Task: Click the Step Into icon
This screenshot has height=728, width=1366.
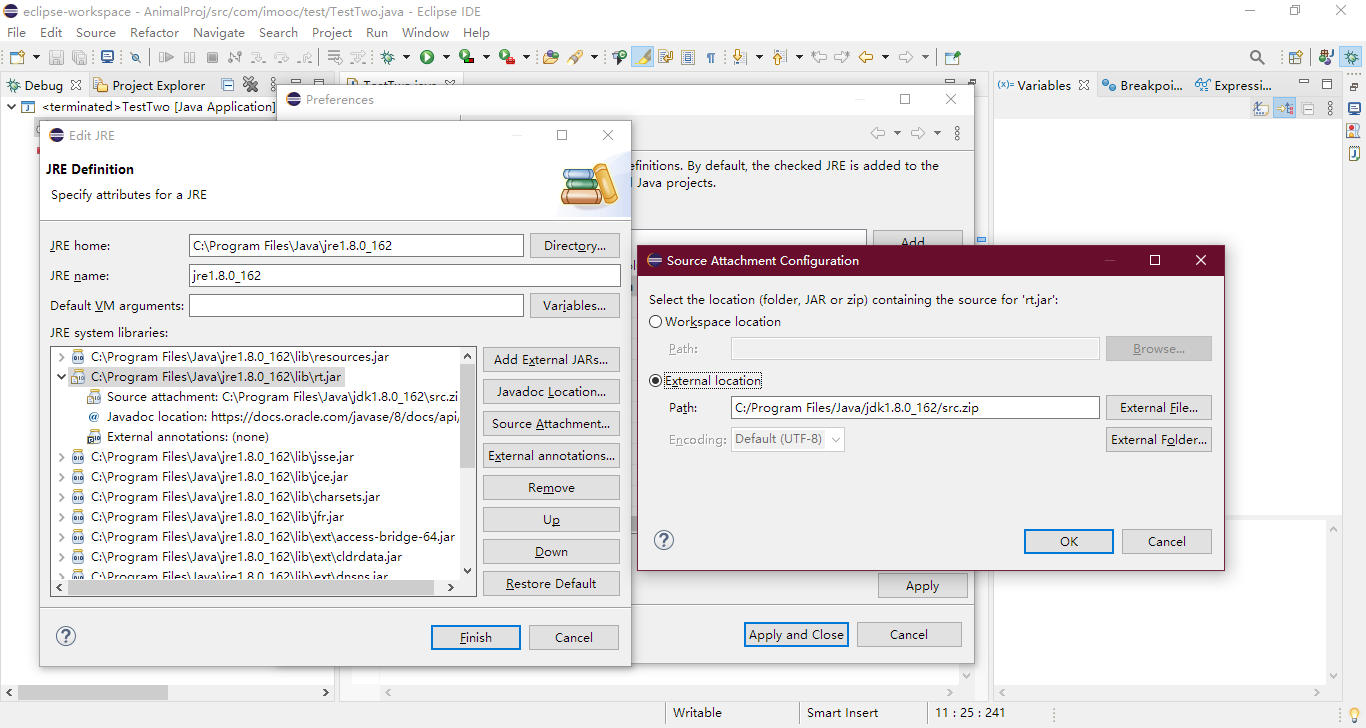Action: (259, 57)
